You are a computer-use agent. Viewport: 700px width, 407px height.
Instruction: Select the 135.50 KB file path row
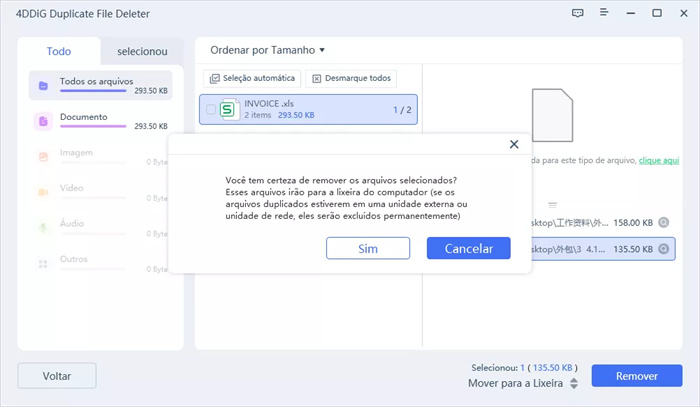[603, 249]
